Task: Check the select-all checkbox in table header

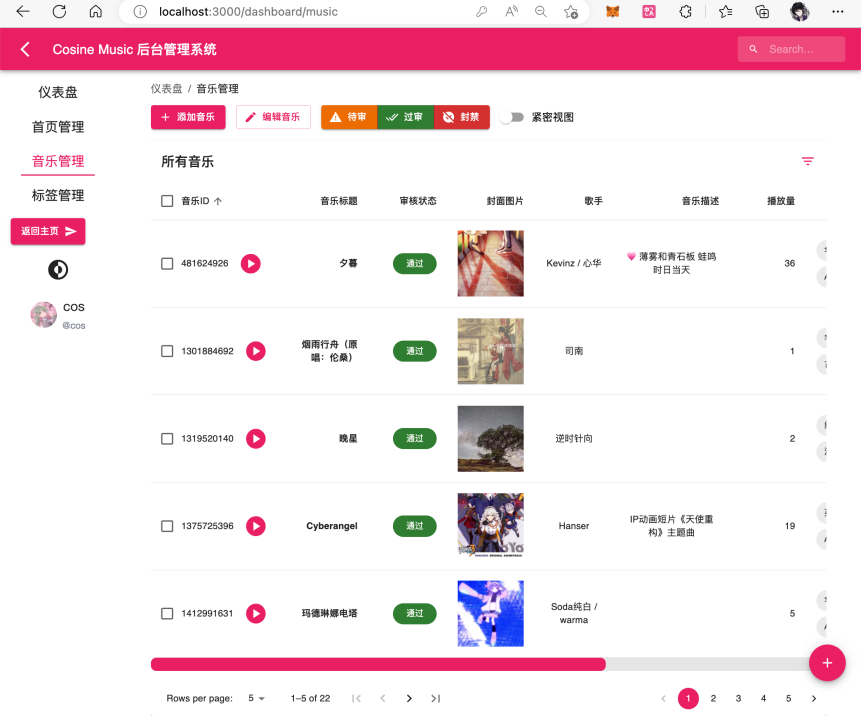Action: click(167, 201)
